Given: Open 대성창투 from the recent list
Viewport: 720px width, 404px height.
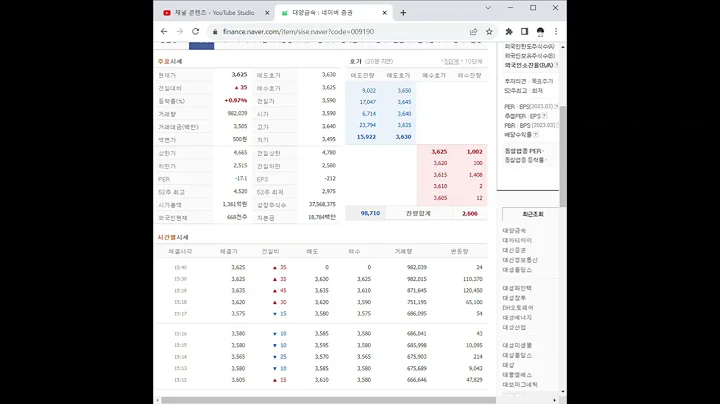Looking at the screenshot, I should click(x=514, y=298).
